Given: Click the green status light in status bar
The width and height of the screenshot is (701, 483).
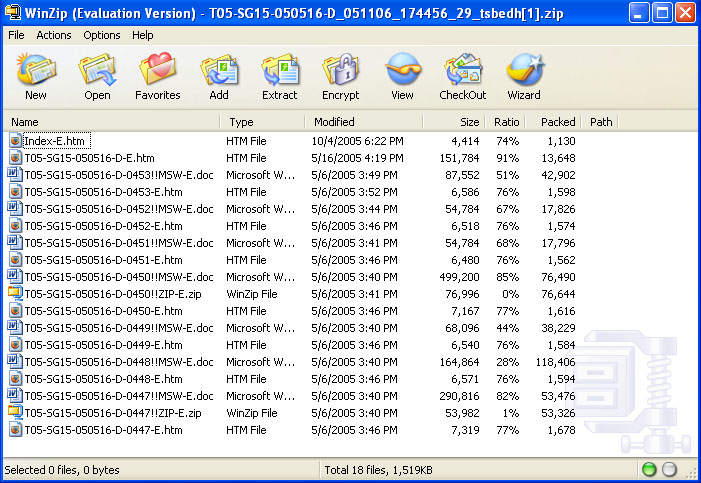Looking at the screenshot, I should (x=649, y=469).
